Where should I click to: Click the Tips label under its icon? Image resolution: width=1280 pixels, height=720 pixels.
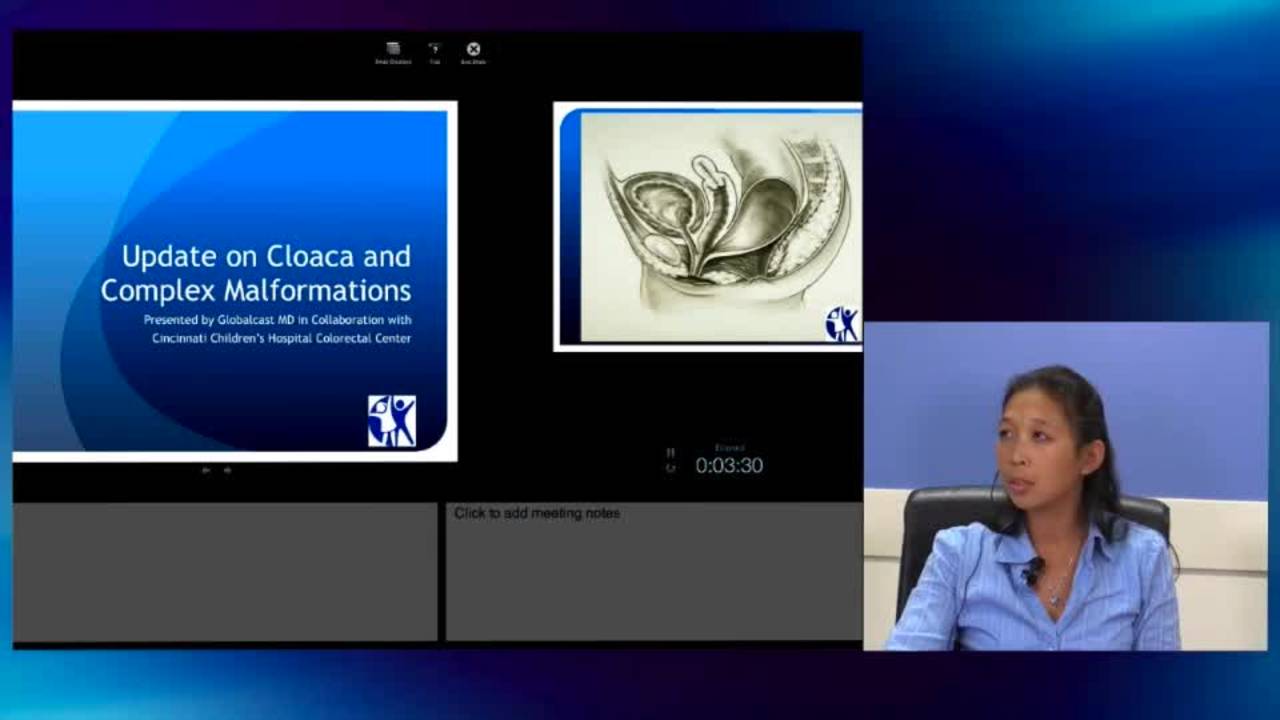point(435,59)
